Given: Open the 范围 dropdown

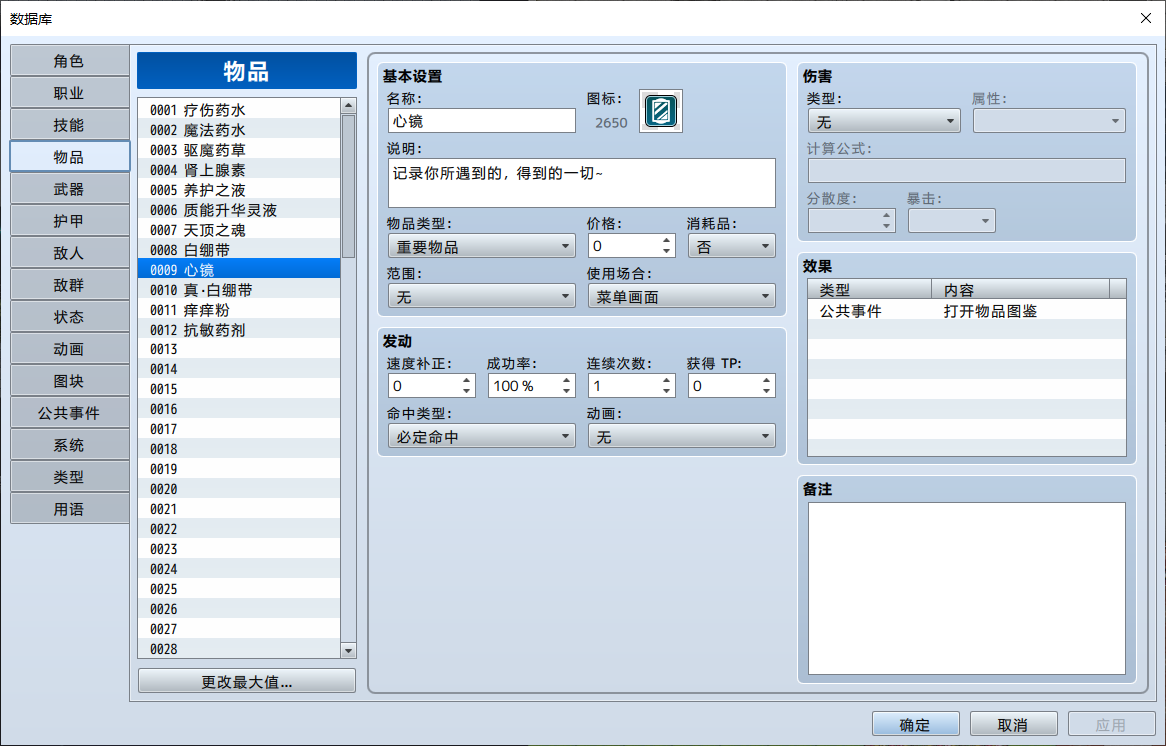Looking at the screenshot, I should tap(481, 297).
